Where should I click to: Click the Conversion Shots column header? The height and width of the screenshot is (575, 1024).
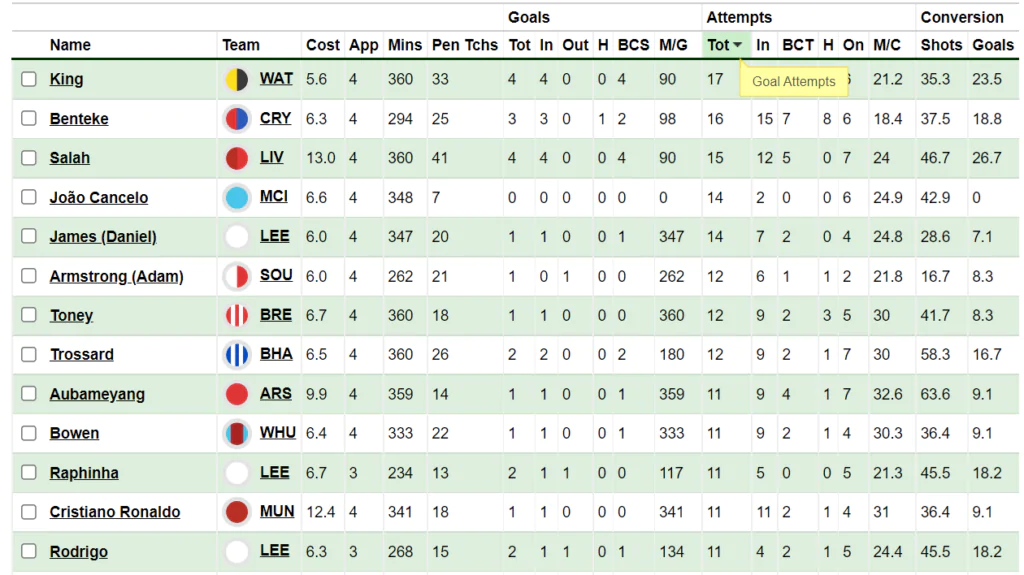click(x=940, y=45)
